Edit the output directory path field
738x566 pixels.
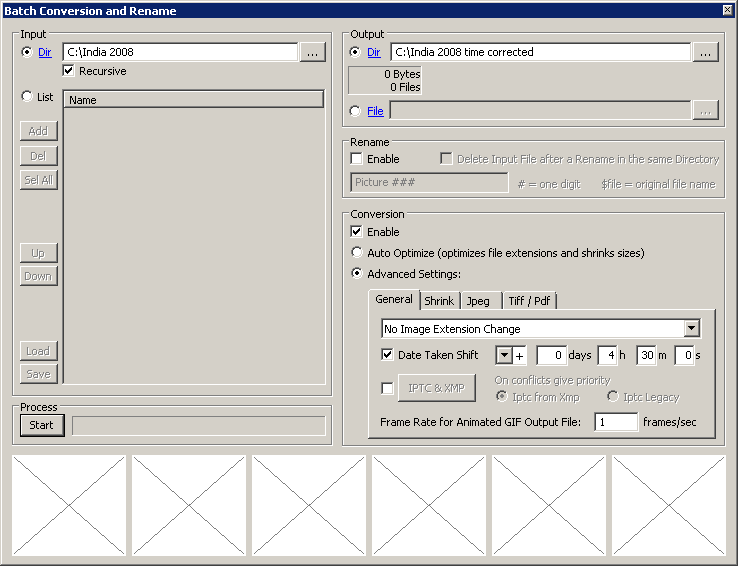point(540,52)
